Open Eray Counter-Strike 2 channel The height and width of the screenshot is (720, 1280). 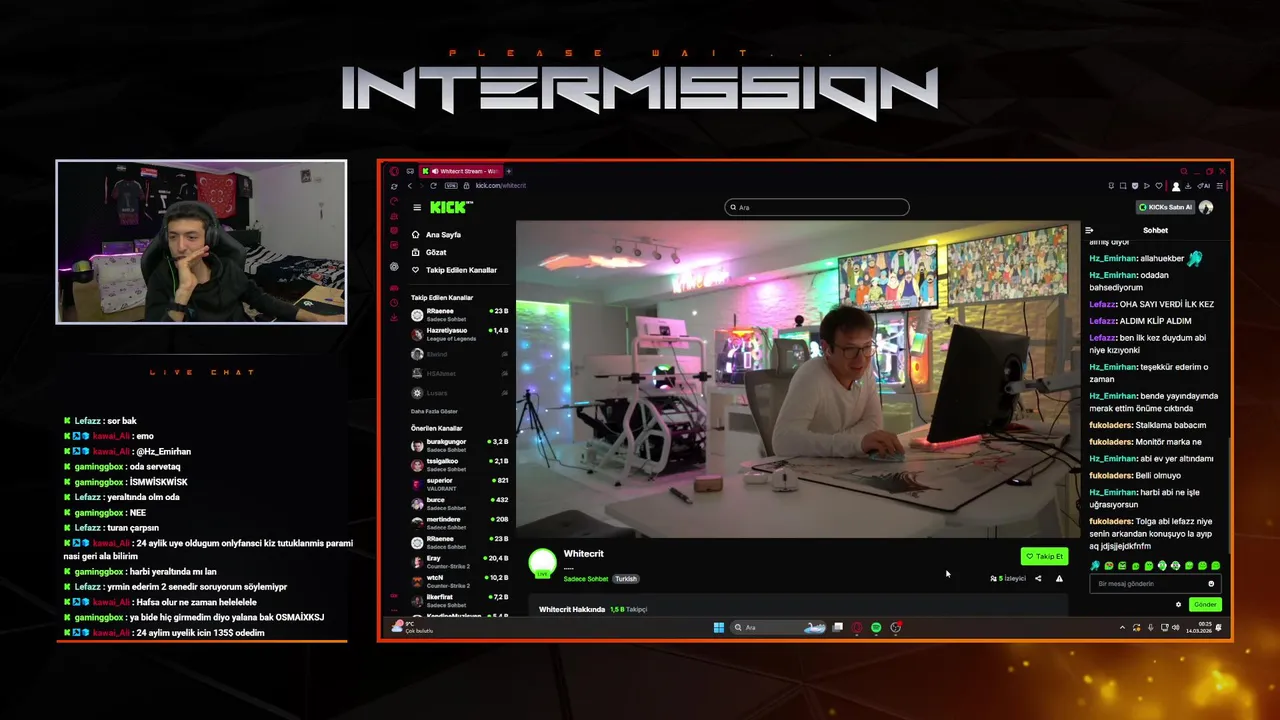click(459, 561)
